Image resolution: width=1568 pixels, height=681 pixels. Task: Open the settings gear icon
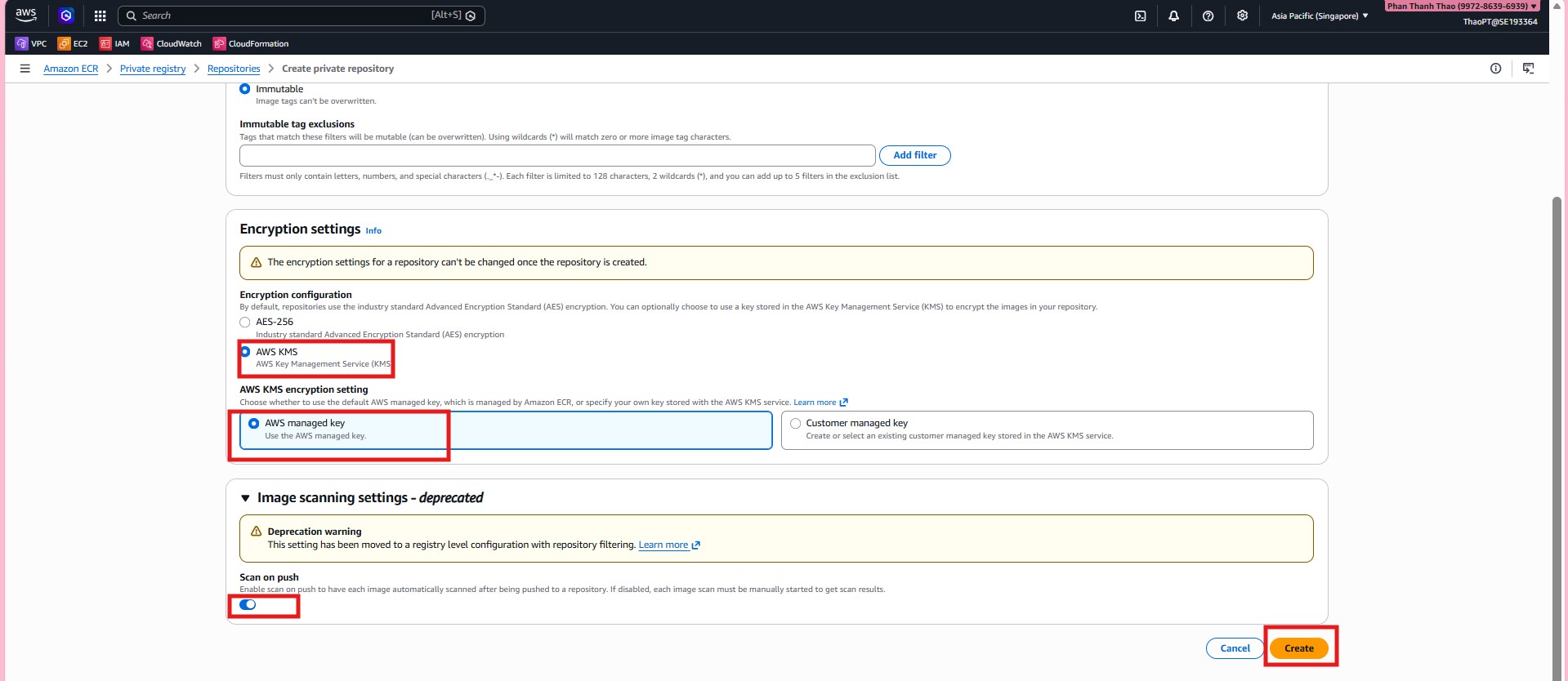[x=1242, y=16]
